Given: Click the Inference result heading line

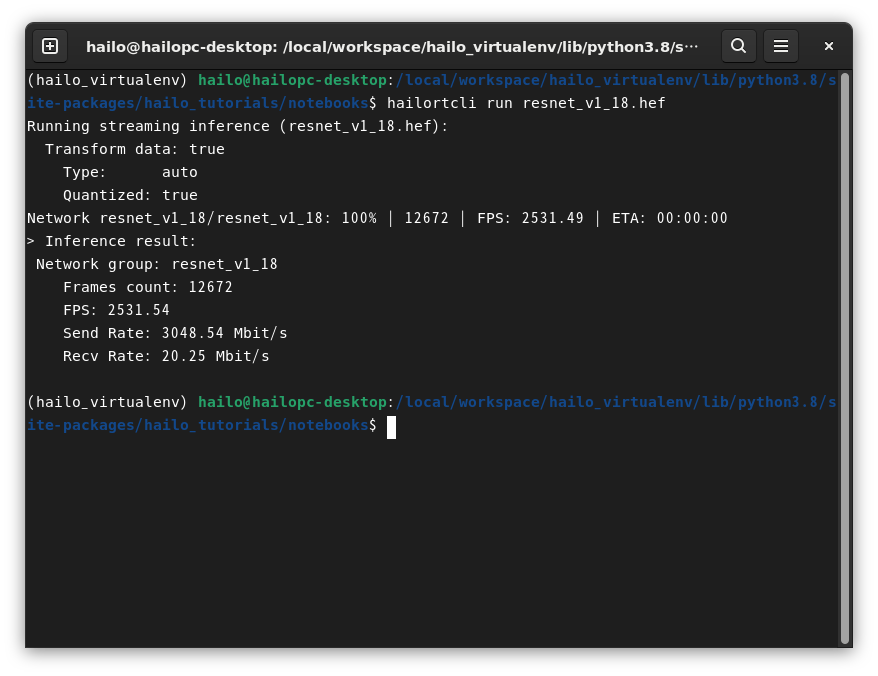Looking at the screenshot, I should coord(111,241).
